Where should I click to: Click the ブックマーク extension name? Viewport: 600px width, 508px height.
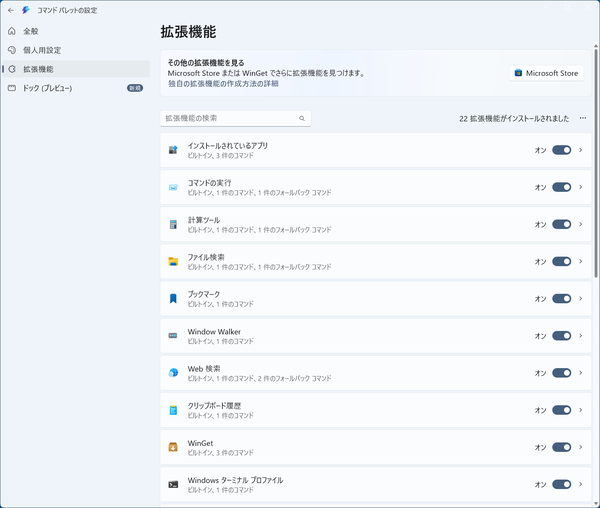204,294
